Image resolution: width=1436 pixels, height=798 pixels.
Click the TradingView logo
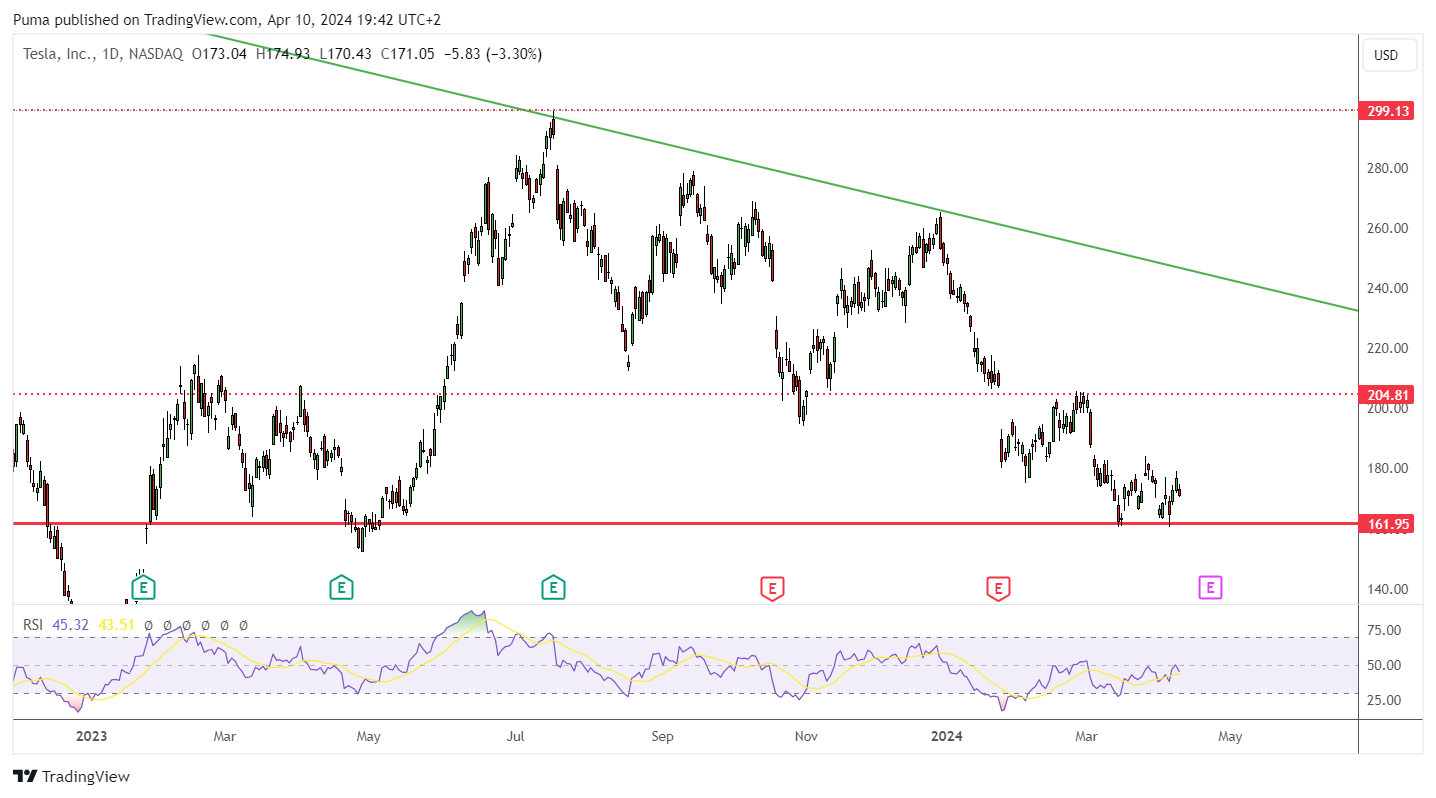71,776
